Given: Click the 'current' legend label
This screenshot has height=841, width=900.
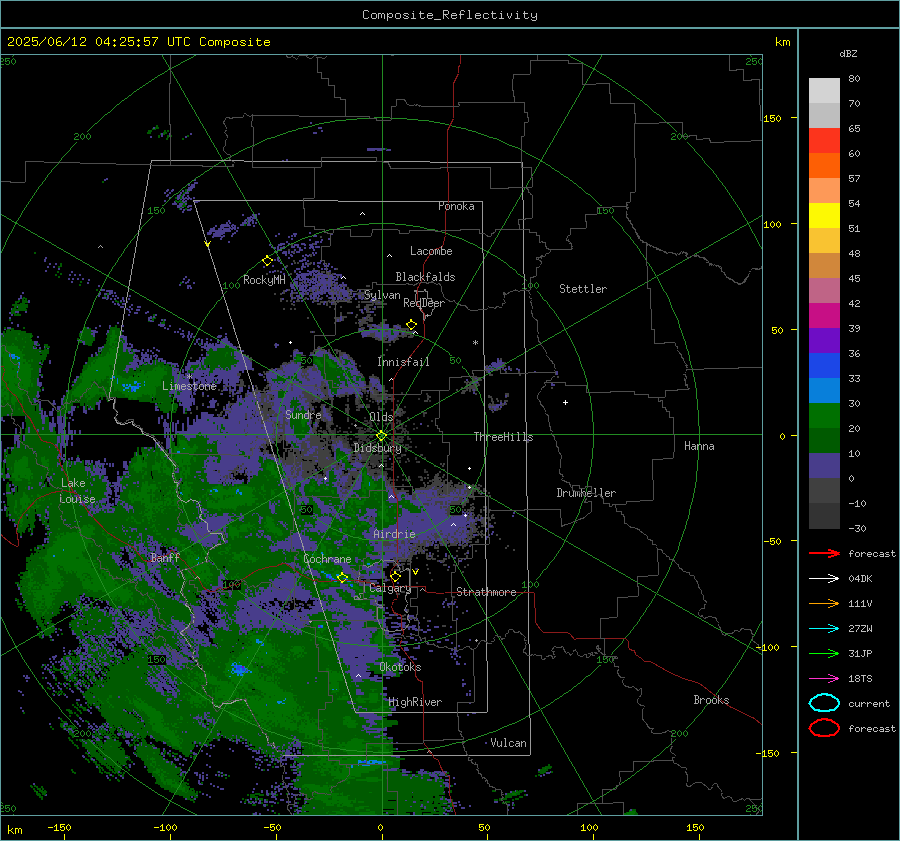Looking at the screenshot, I should [x=869, y=703].
